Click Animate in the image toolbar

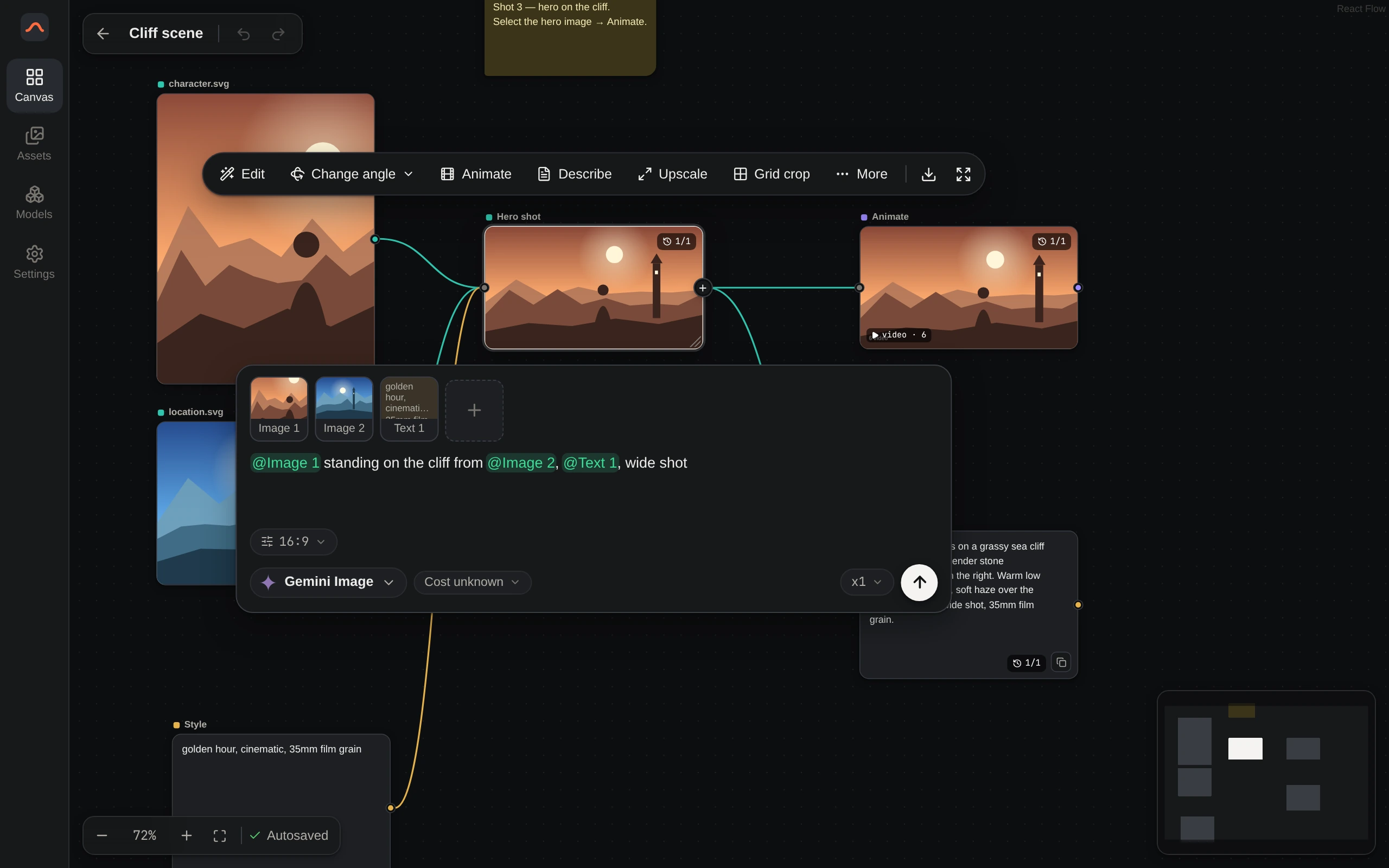(x=476, y=174)
